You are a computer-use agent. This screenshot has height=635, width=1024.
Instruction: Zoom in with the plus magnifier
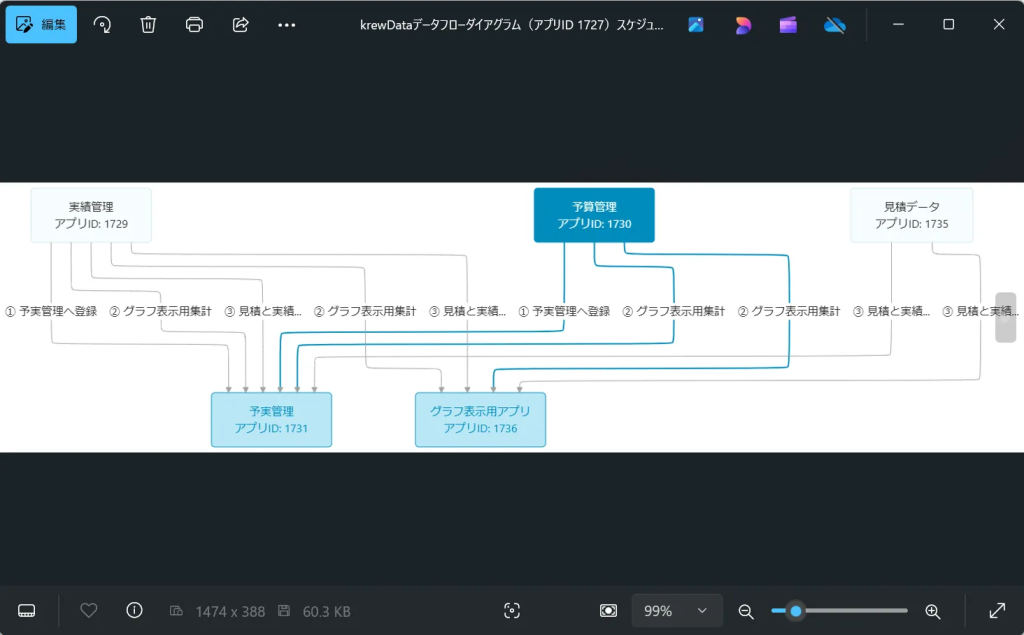coord(933,611)
